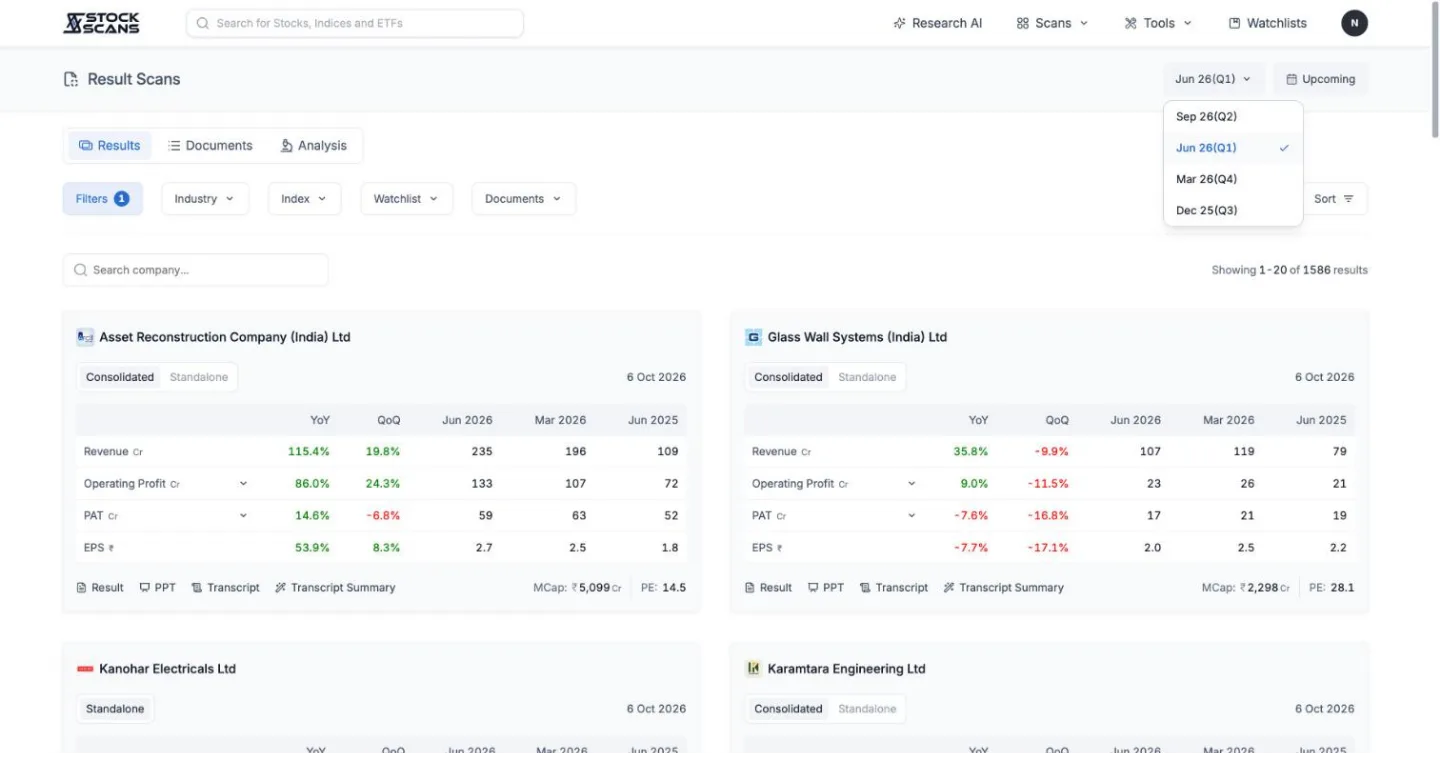Expand the Tools menu
This screenshot has height=757, width=1440.
tap(1158, 23)
